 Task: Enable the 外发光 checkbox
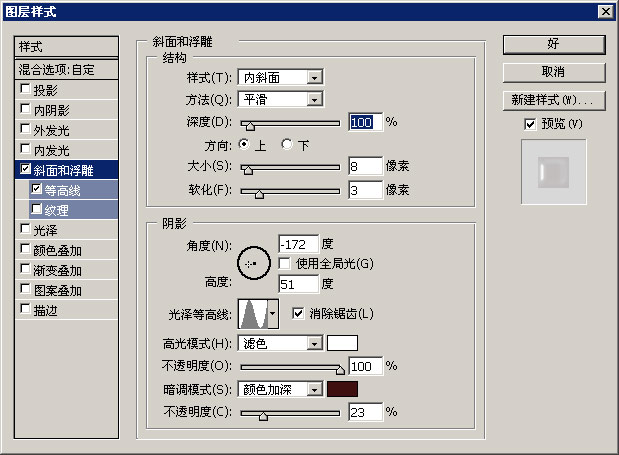tap(25, 129)
